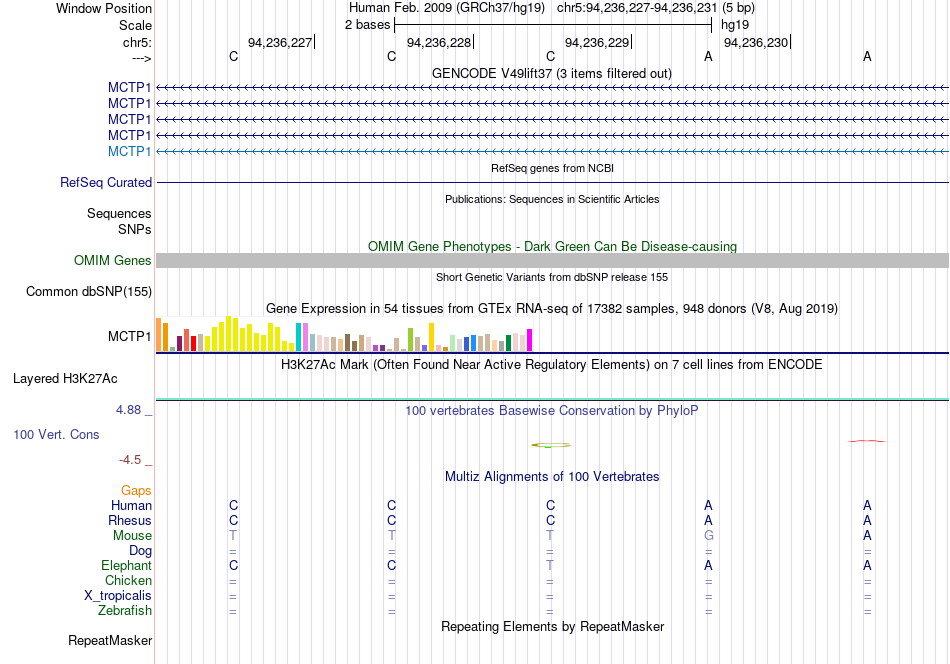Open 'RefSeq genes from NCBI' track title
950x664 pixels.
coord(552,168)
